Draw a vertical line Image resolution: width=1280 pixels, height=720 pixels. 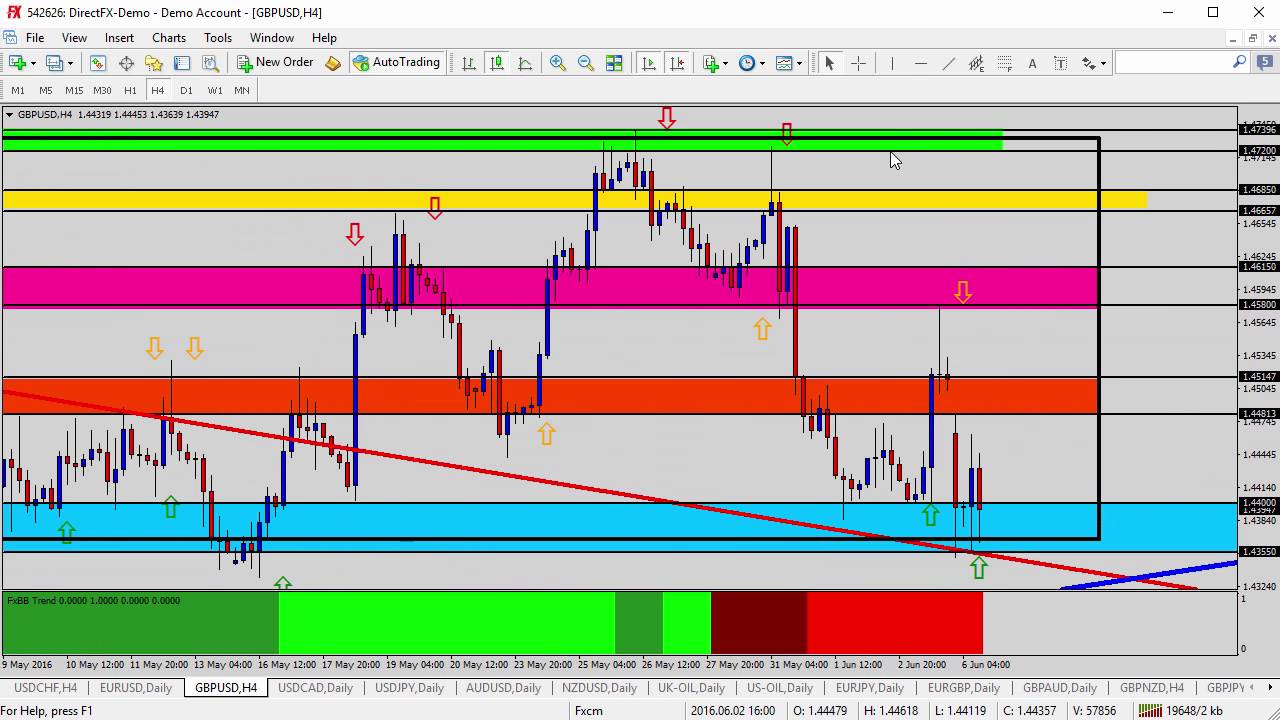(891, 63)
